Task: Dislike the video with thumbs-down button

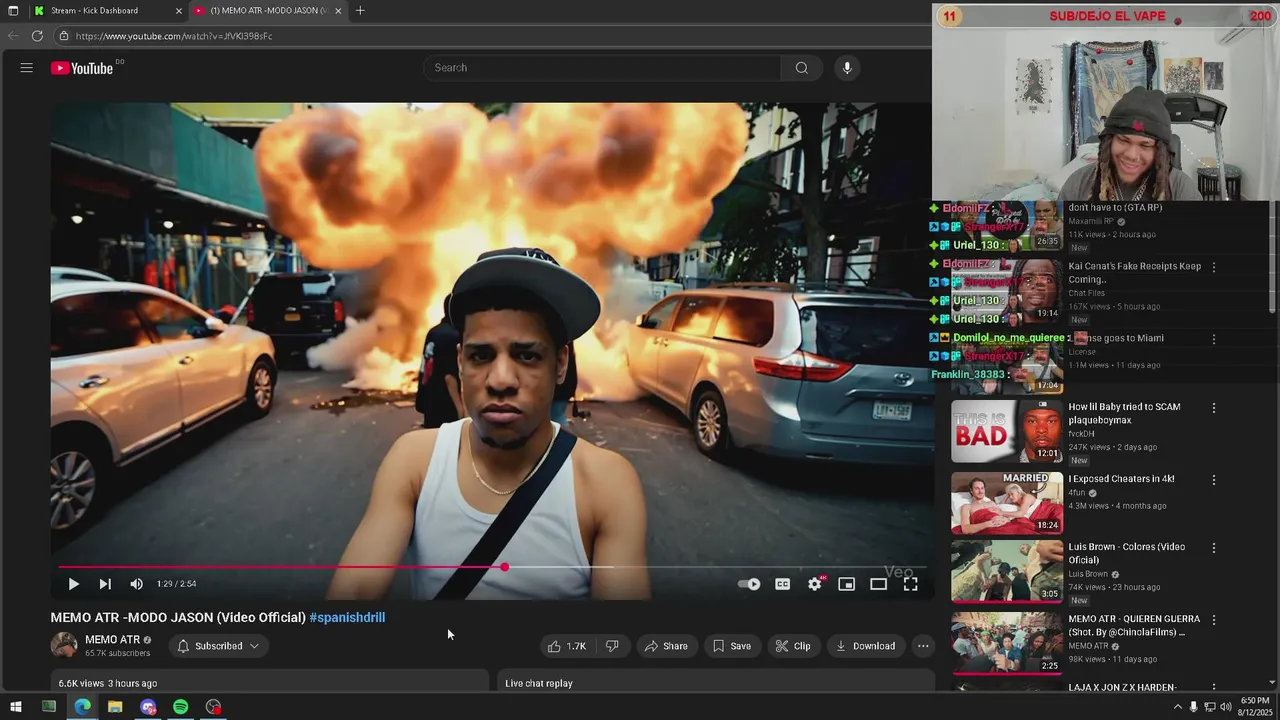Action: 612,646
